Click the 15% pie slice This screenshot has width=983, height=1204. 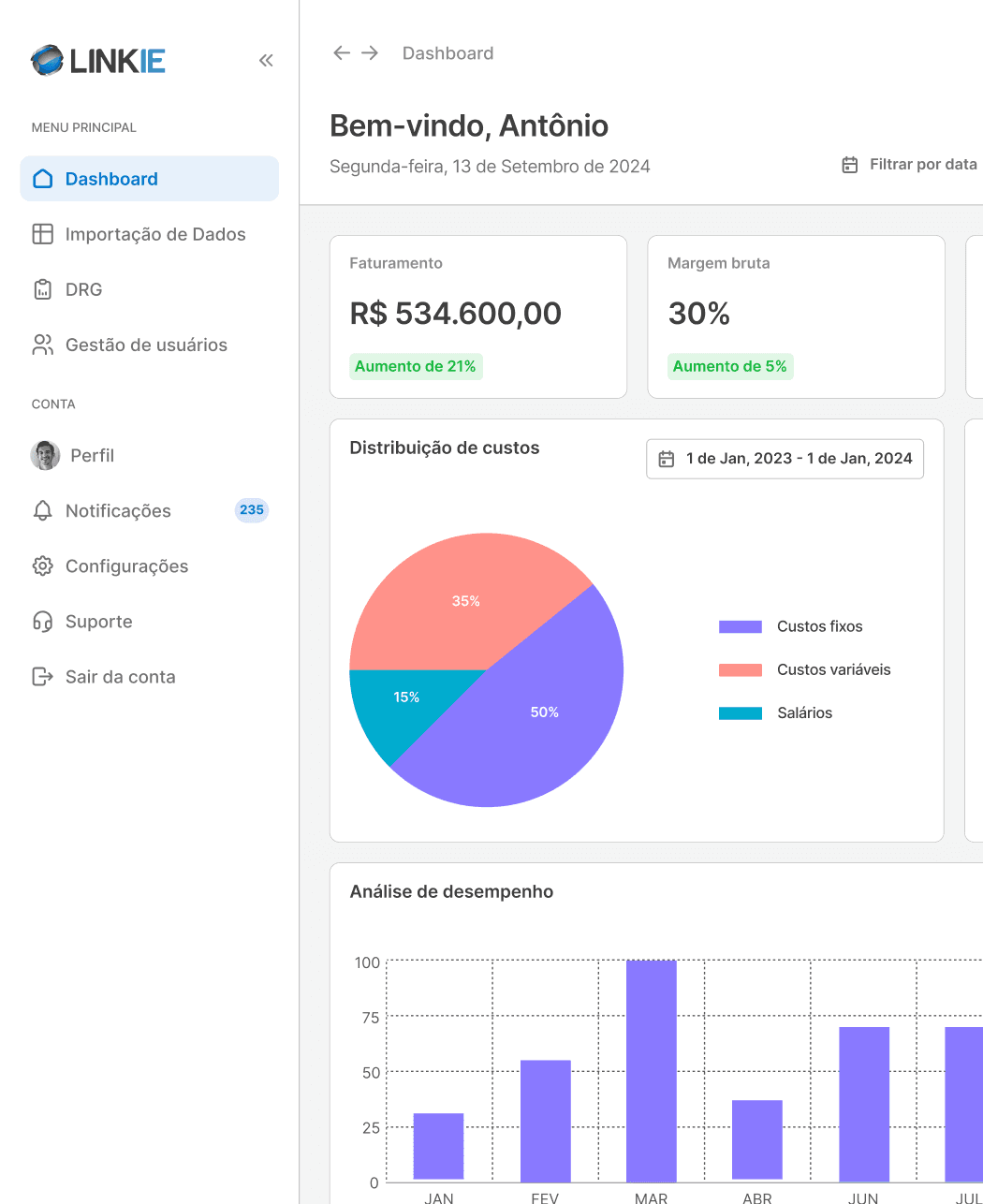[x=406, y=697]
